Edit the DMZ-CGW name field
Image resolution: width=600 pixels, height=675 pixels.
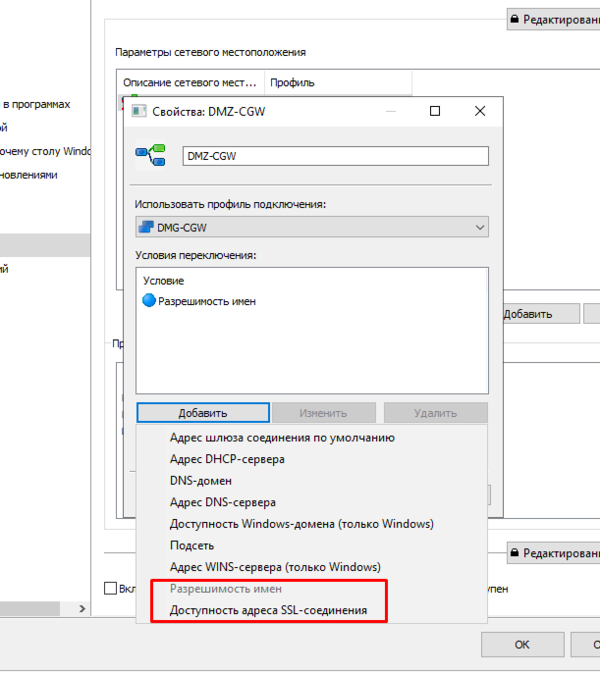tap(336, 156)
